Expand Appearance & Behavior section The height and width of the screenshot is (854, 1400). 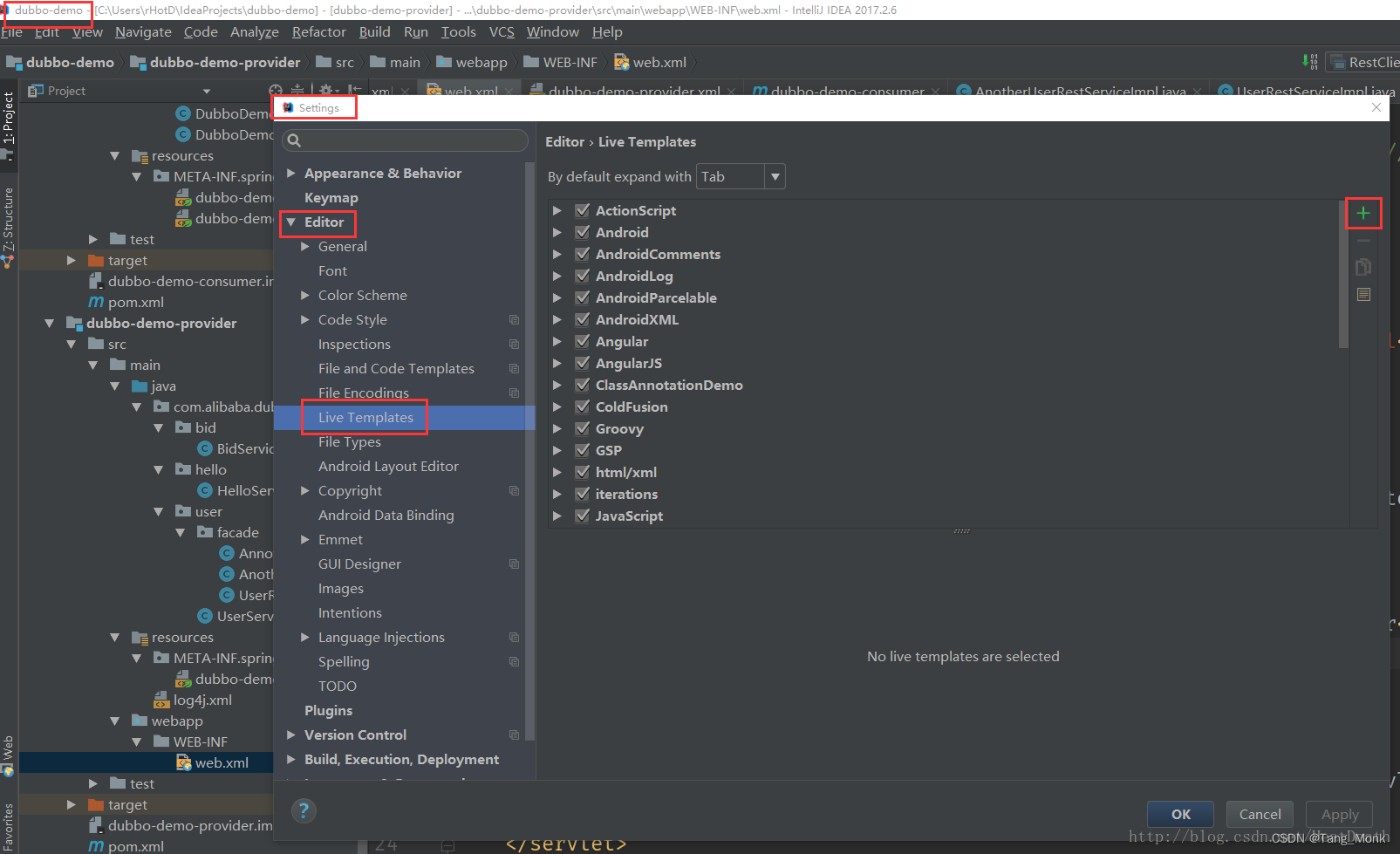(291, 174)
